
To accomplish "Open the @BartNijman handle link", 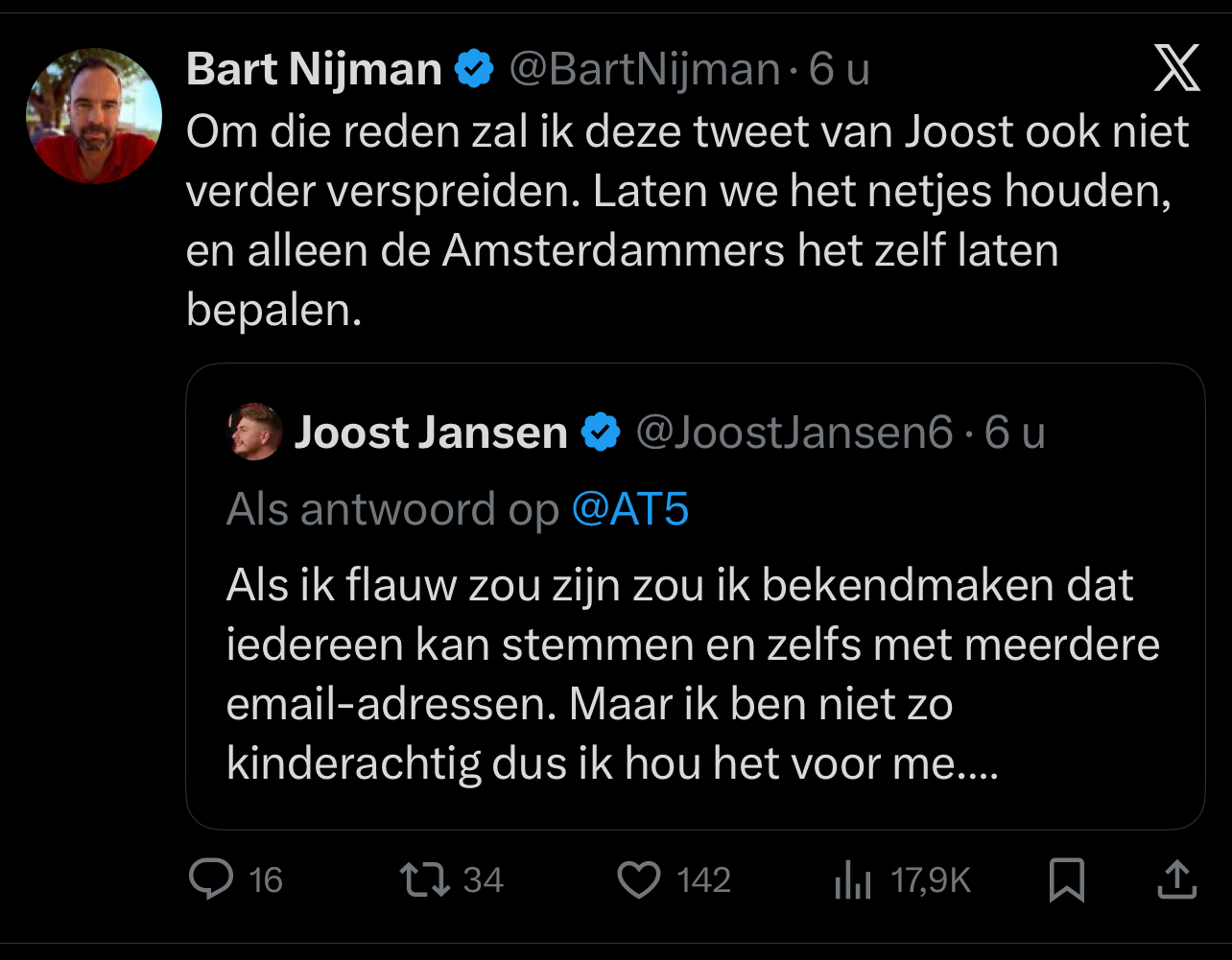I will [644, 70].
